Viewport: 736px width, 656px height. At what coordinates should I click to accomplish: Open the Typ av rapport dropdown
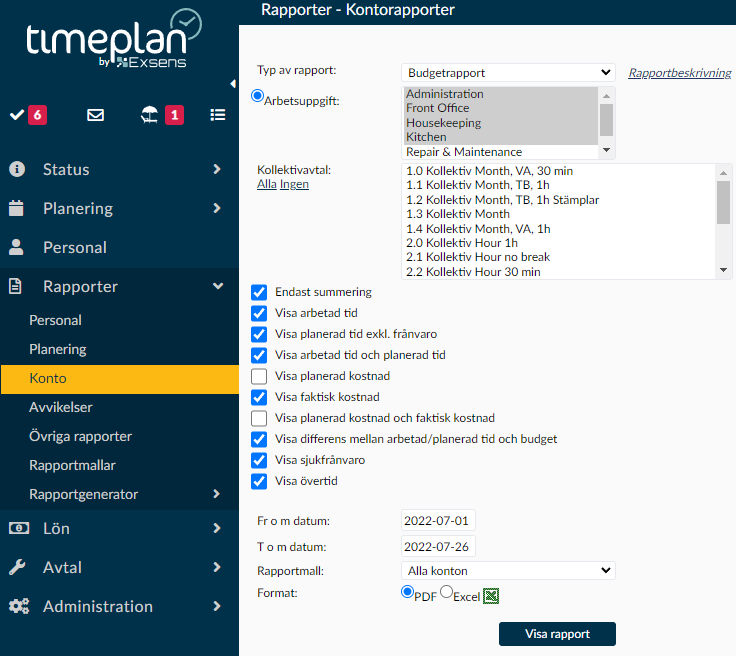508,72
